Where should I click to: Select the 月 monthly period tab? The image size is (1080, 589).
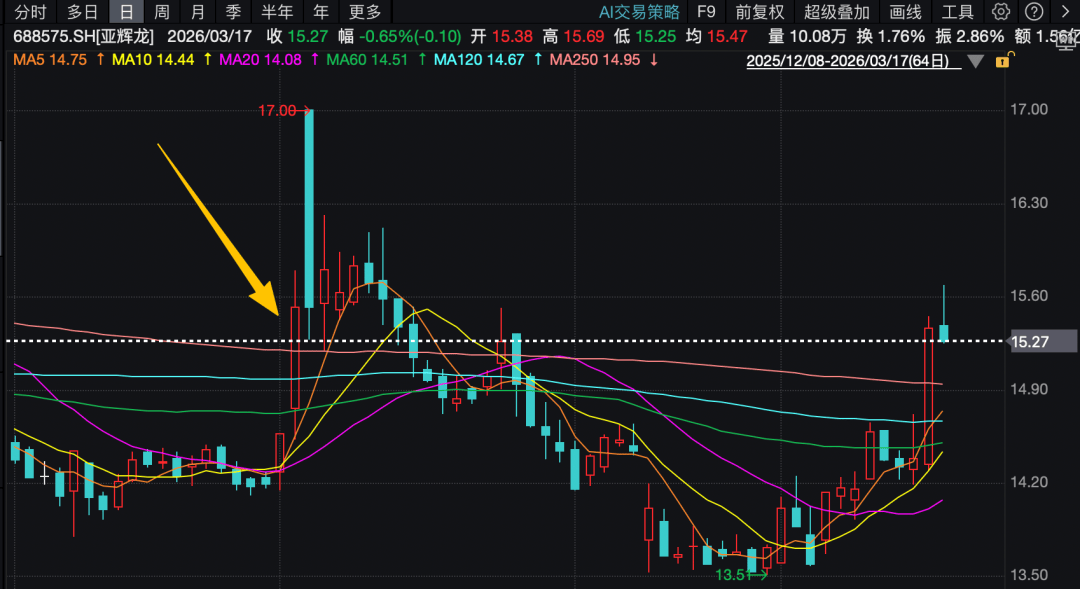[197, 12]
